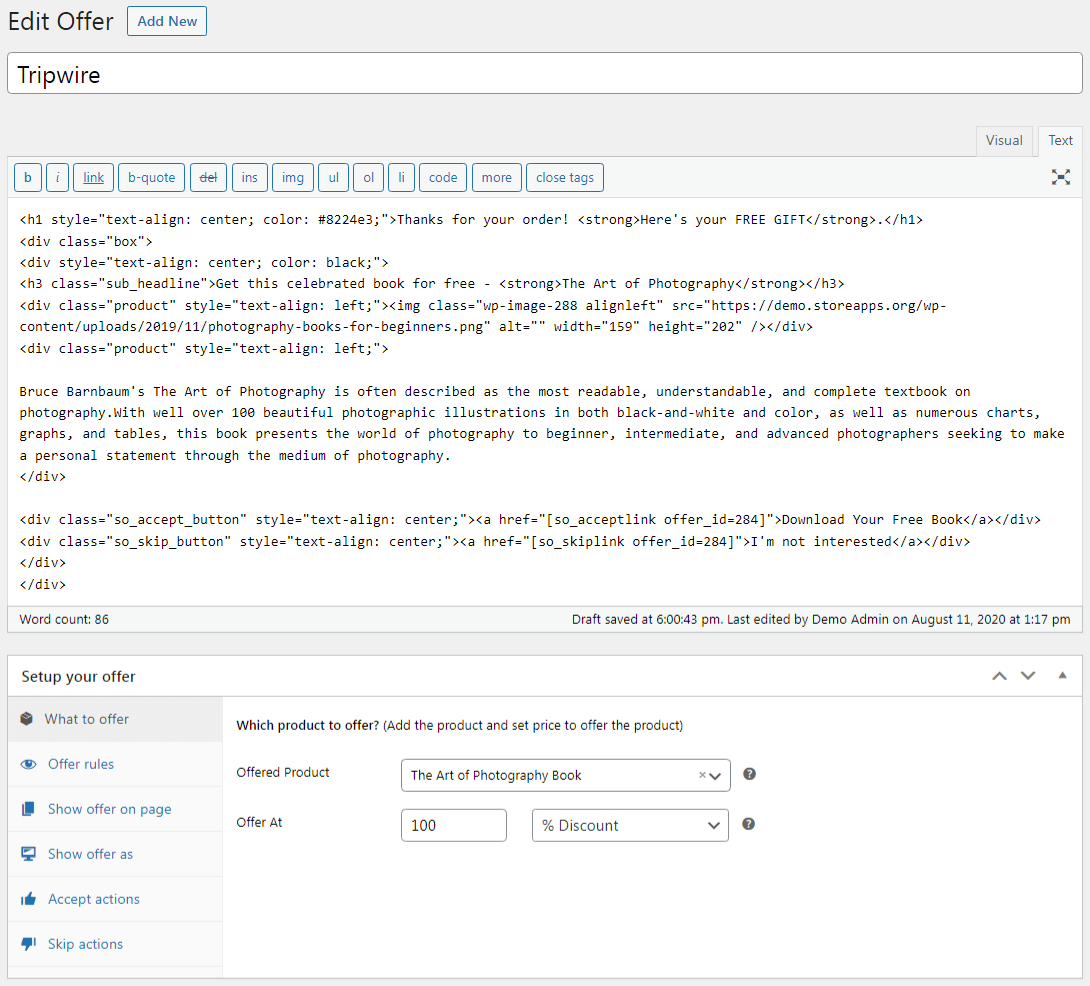Click the Offer rules eye icon

pos(29,763)
